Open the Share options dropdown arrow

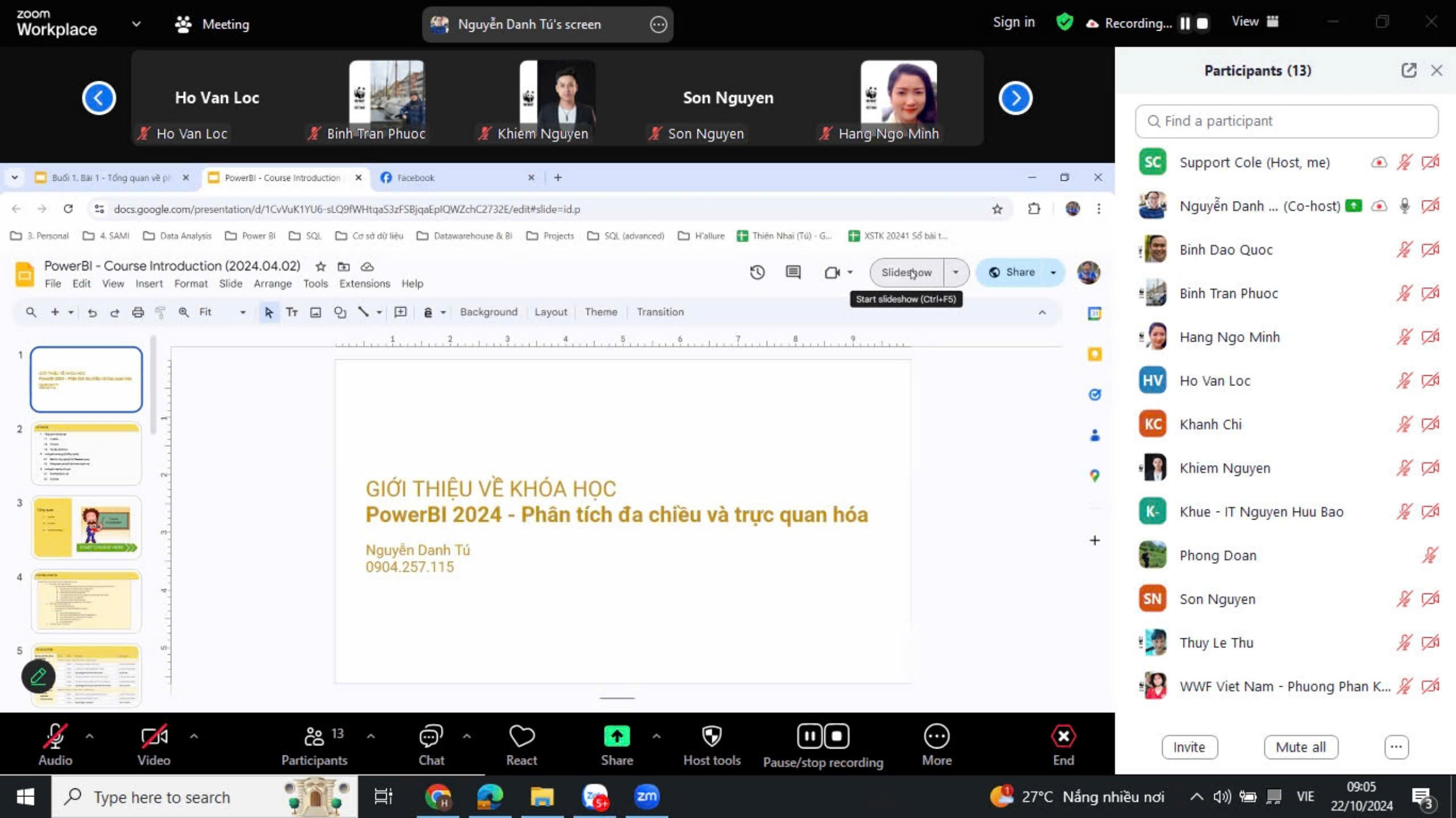(x=1053, y=272)
